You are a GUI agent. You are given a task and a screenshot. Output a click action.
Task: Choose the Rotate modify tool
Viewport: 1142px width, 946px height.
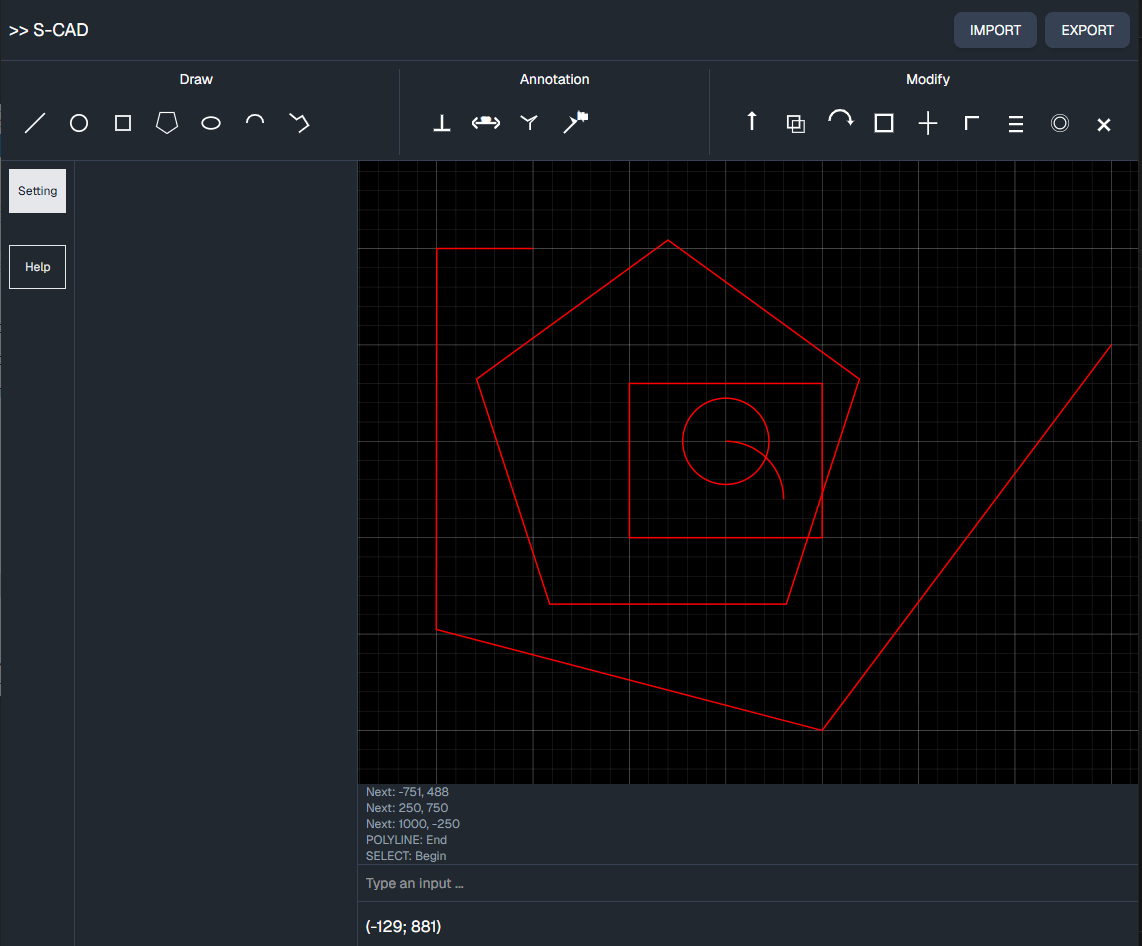(x=840, y=119)
